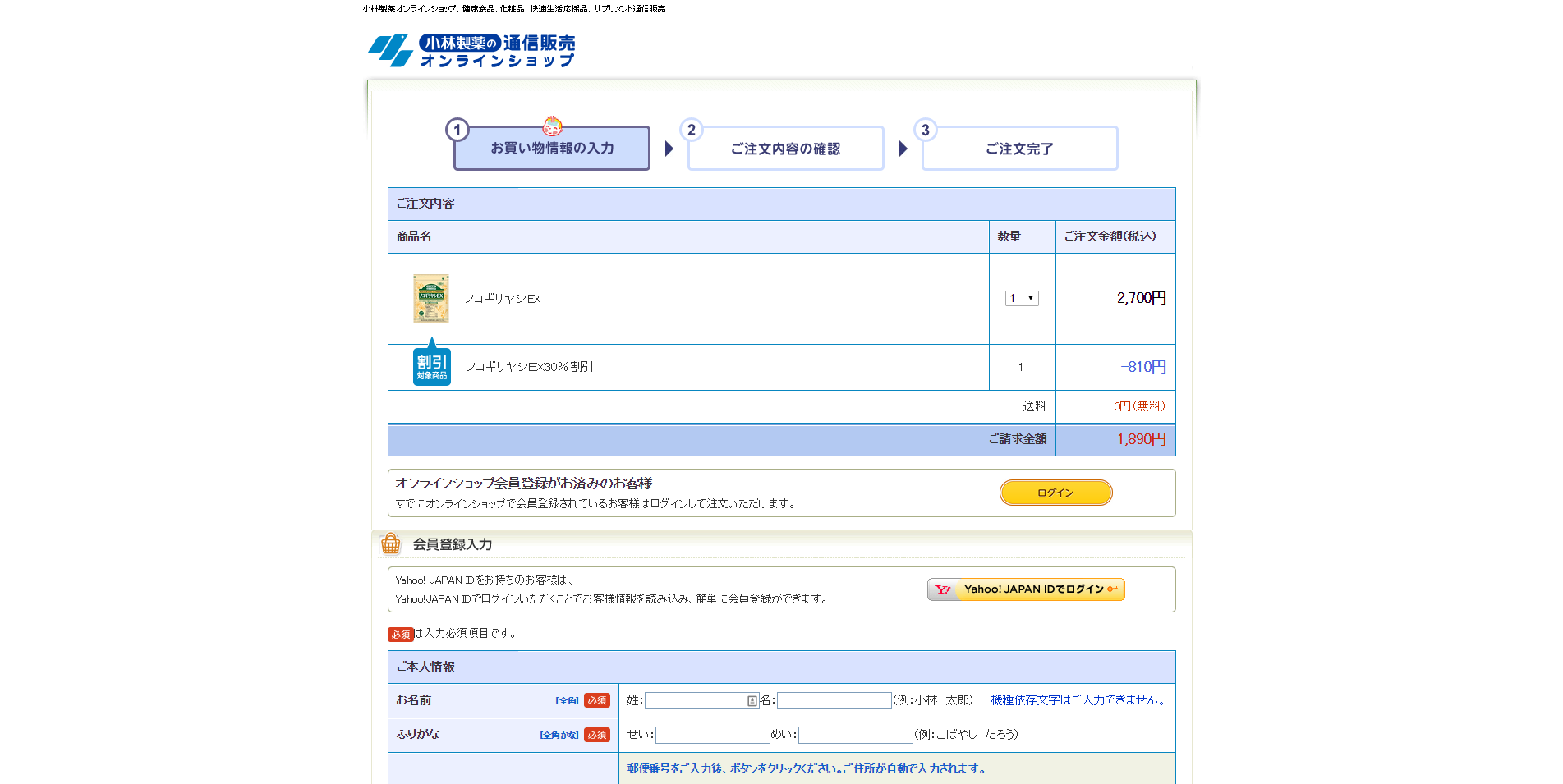The height and width of the screenshot is (784, 1563).
Task: Open the quantity dropdown for ノコギリヤシEX
Action: point(1022,298)
